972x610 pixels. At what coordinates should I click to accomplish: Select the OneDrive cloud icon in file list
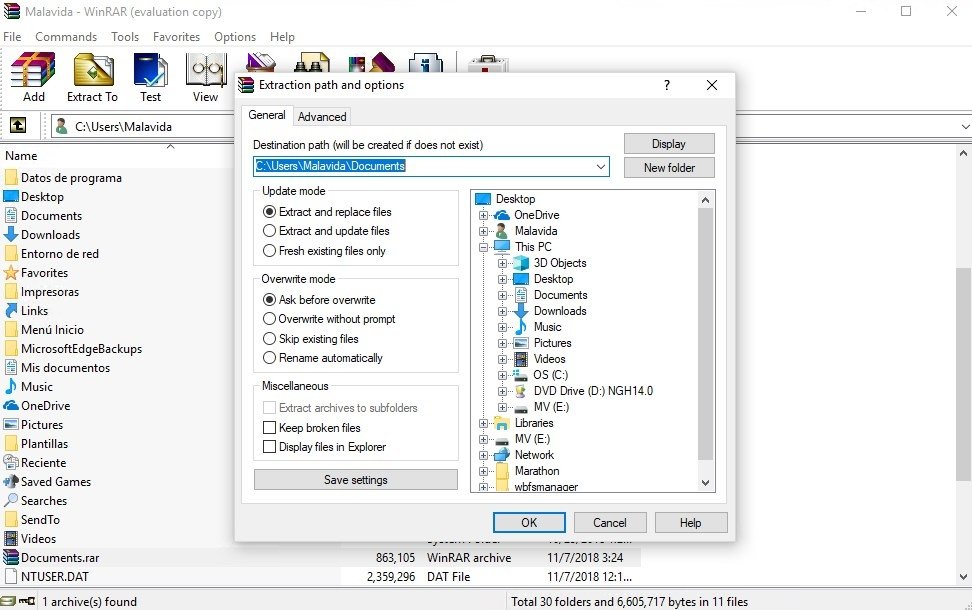(x=11, y=405)
